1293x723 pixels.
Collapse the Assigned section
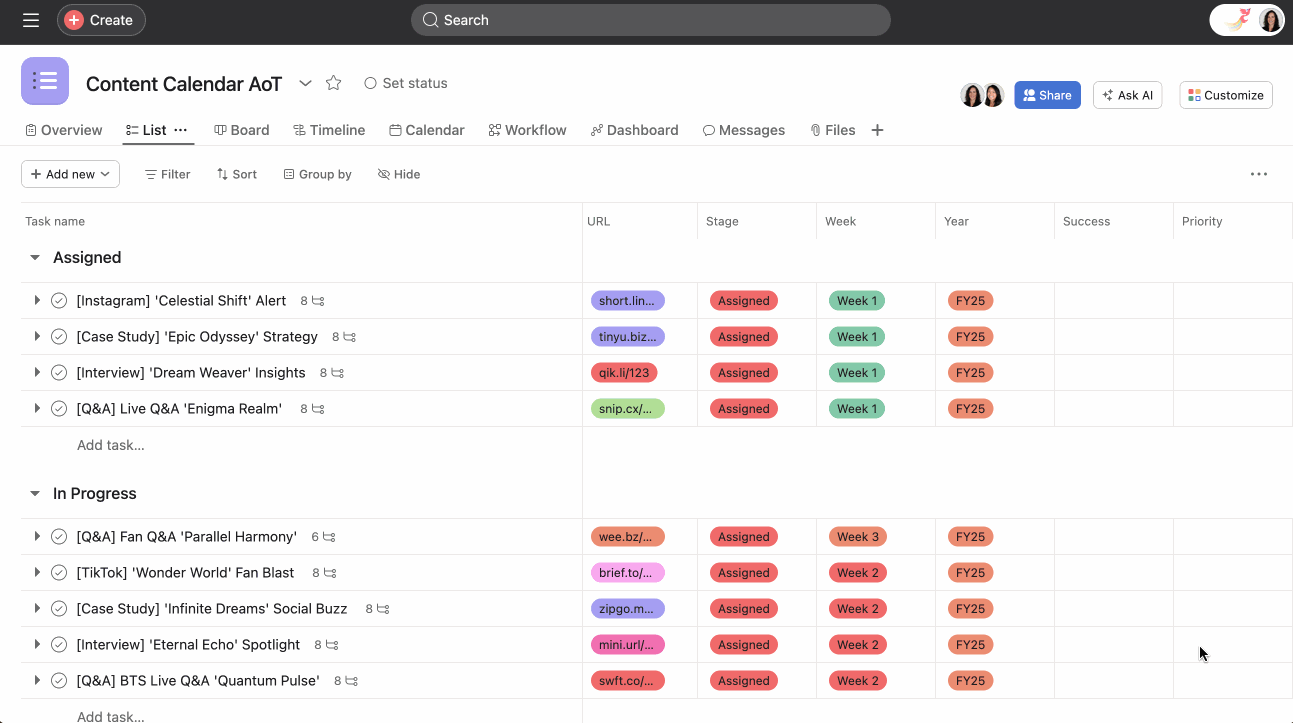pos(35,258)
